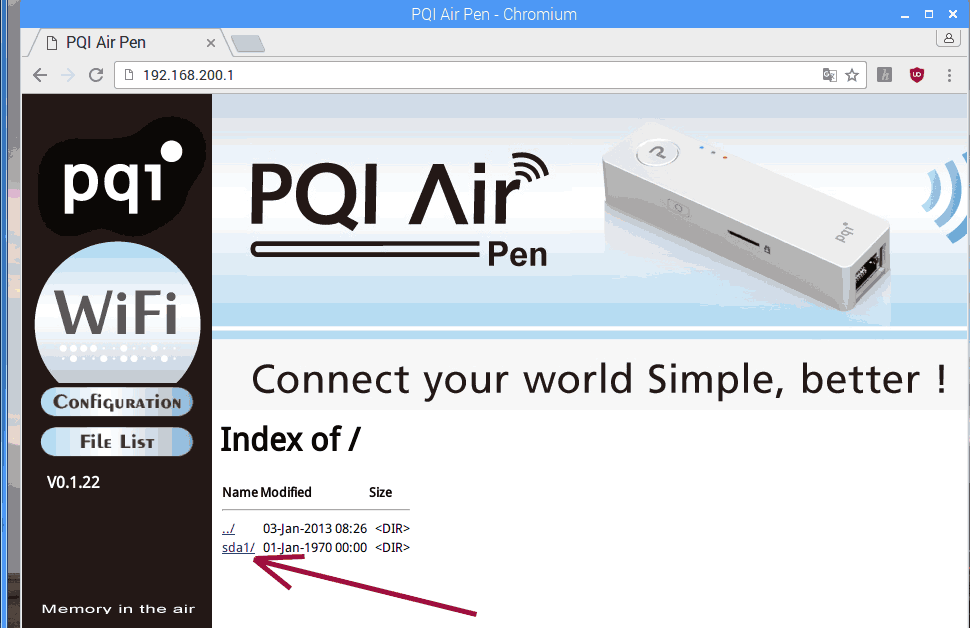
Task: Click the Name column header
Action: click(x=240, y=493)
